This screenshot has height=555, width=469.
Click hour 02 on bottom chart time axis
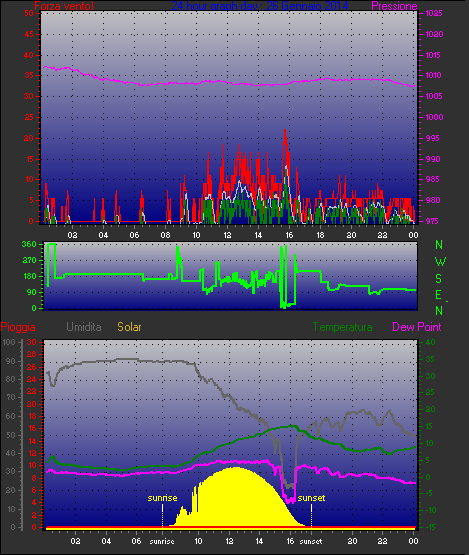75,541
